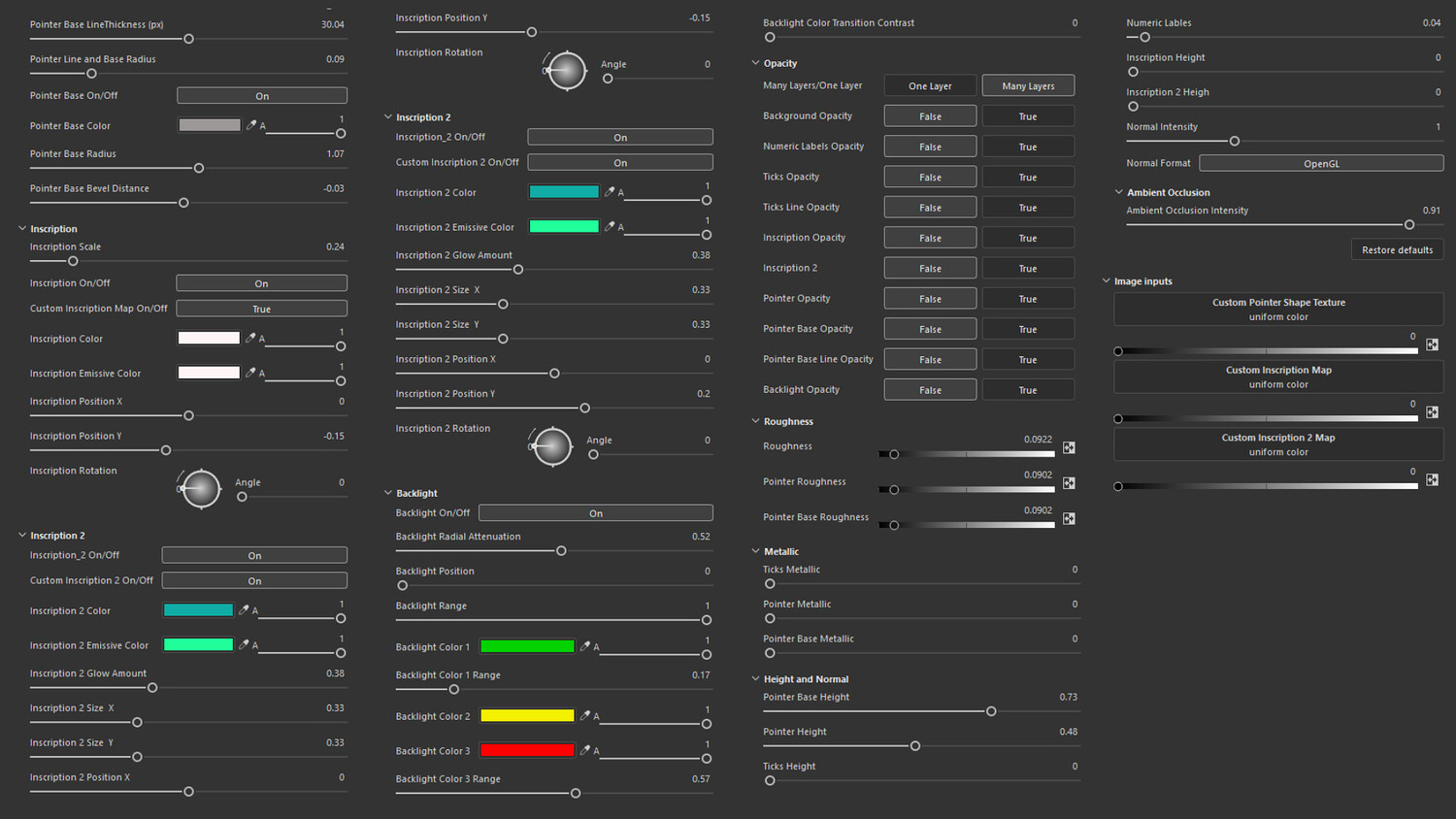Click the Restore defaults button

coord(1397,249)
